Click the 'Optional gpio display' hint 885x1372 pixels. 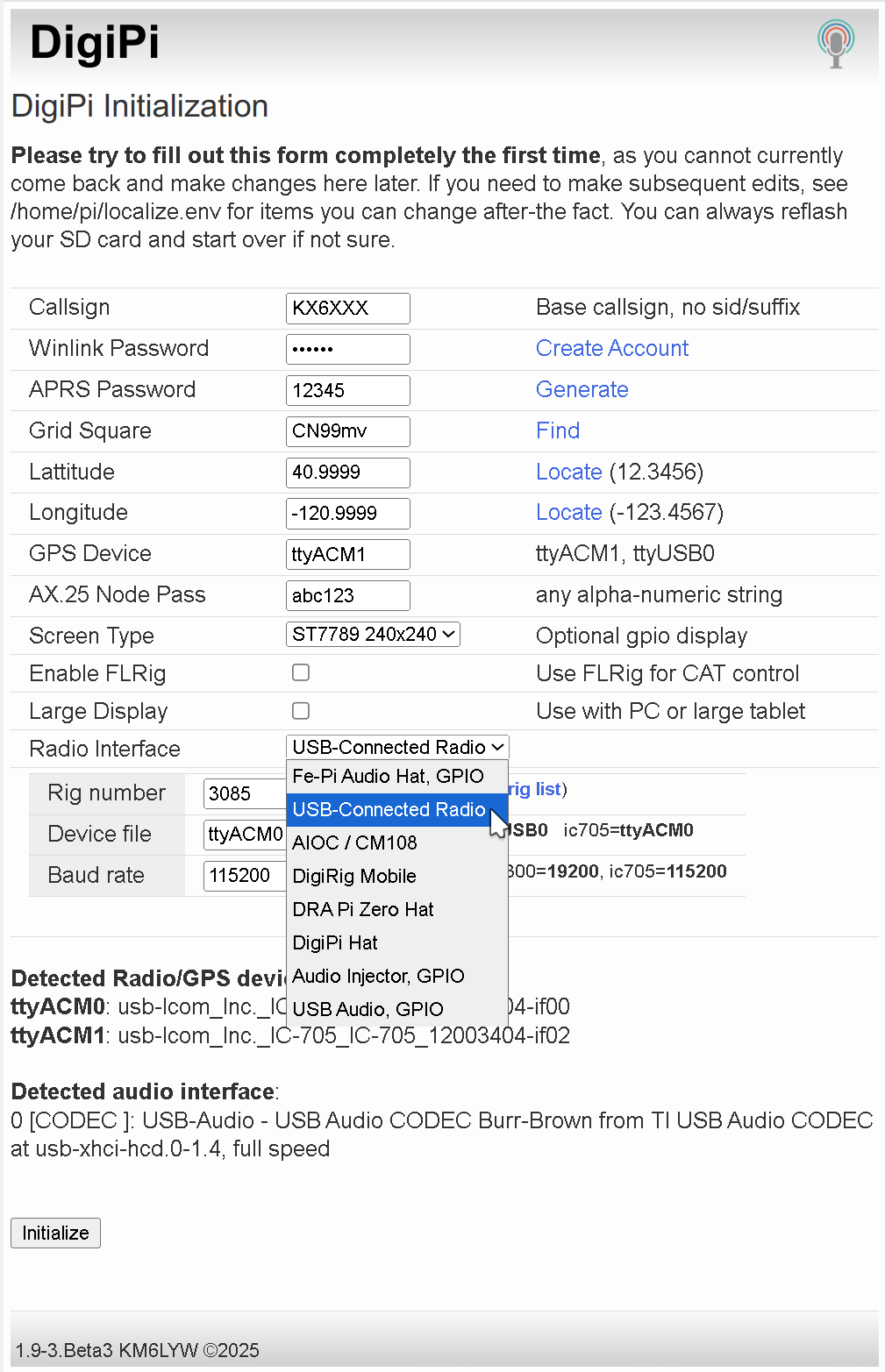pyautogui.click(x=642, y=636)
